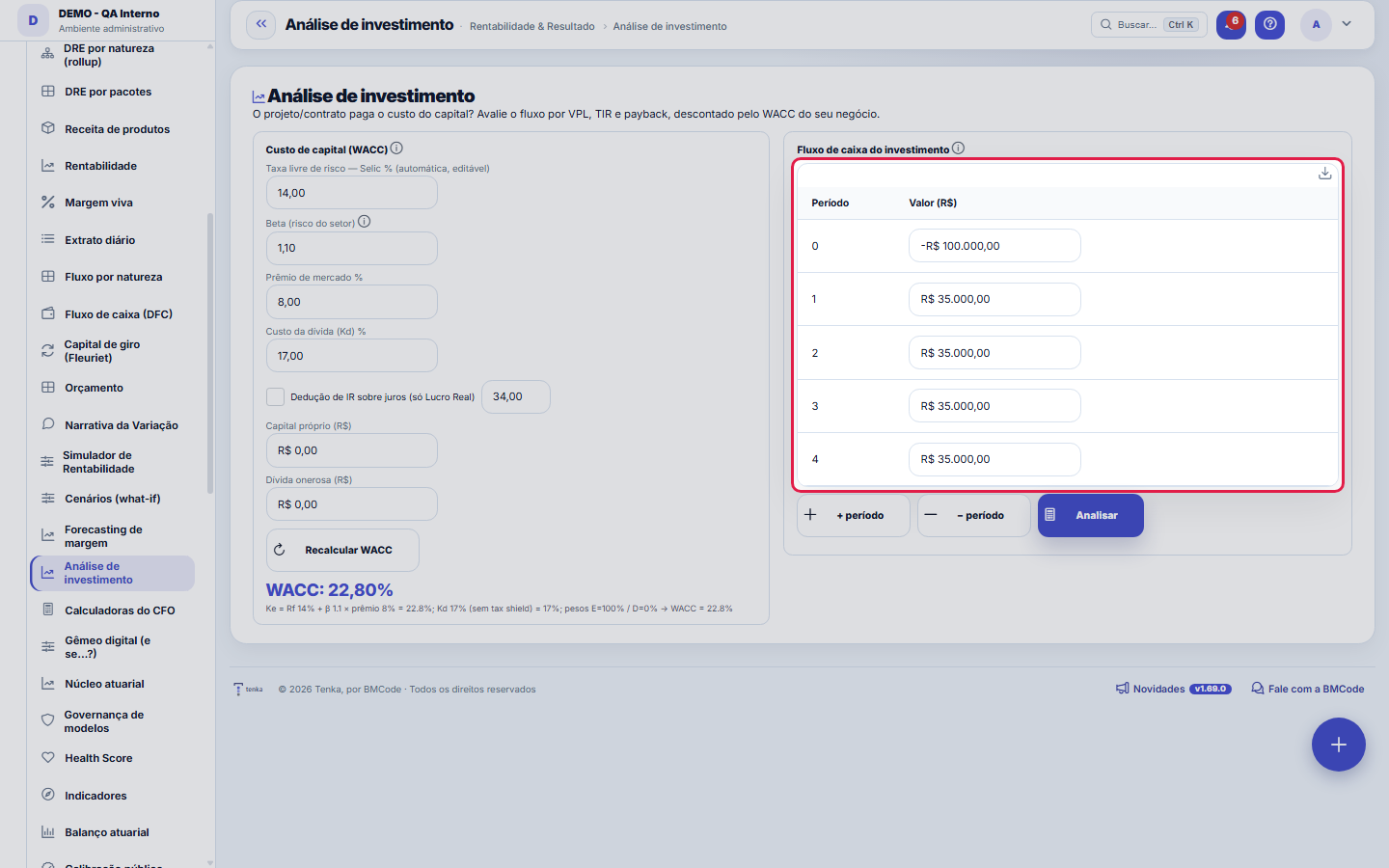Download cash flow table icon

1324,174
